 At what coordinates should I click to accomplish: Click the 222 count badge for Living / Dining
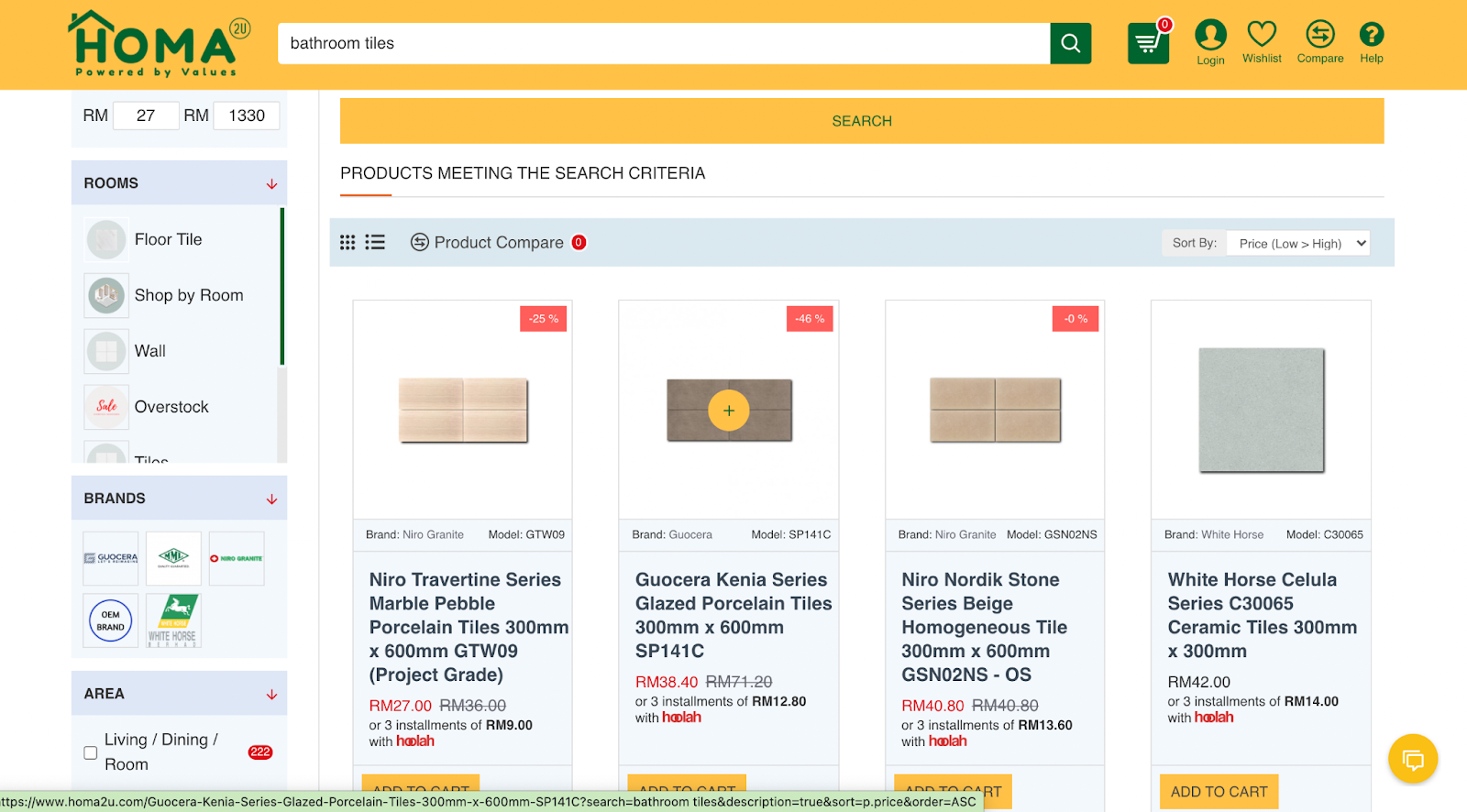point(260,752)
